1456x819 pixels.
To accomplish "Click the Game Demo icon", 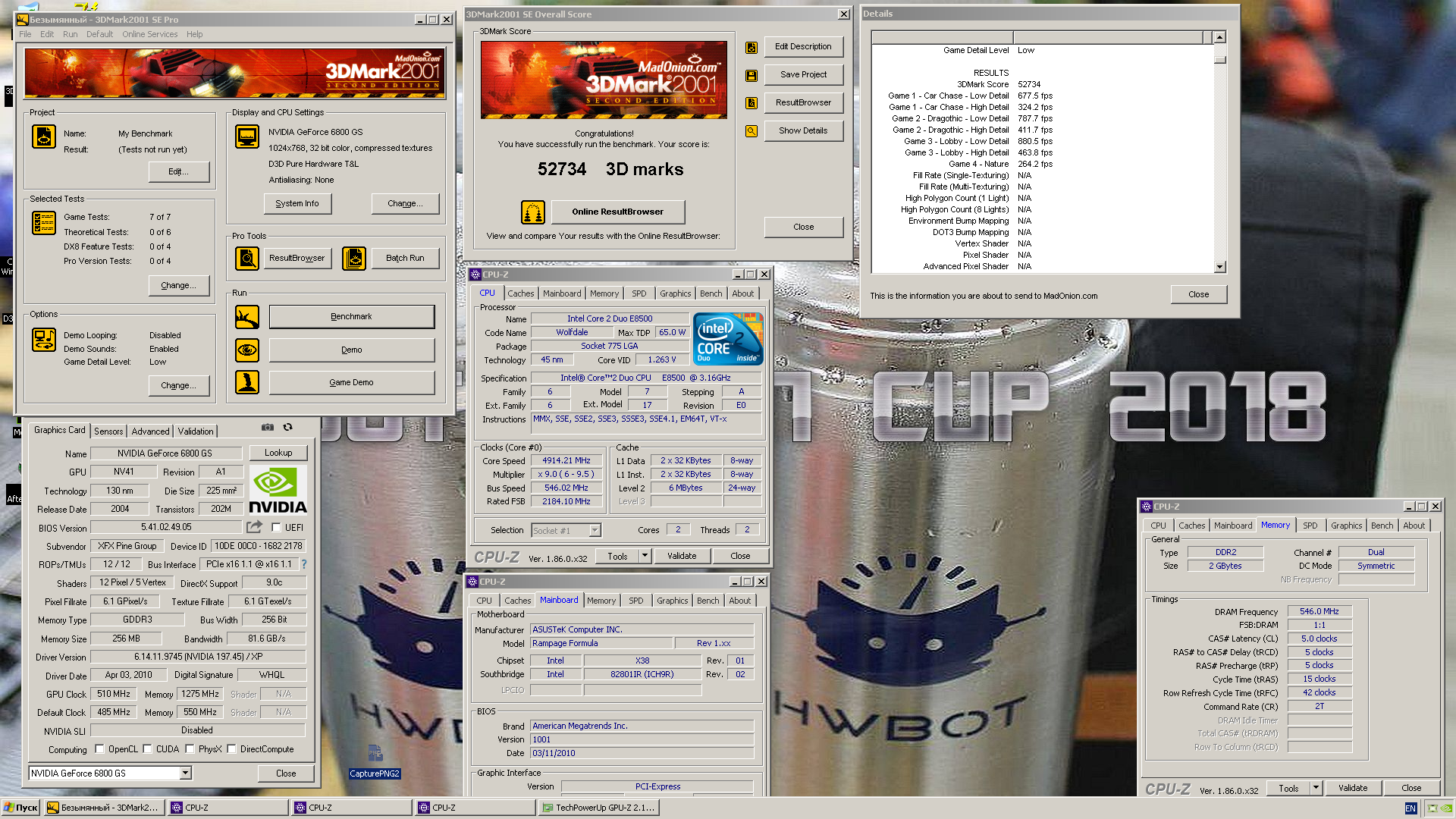I will coord(247,382).
